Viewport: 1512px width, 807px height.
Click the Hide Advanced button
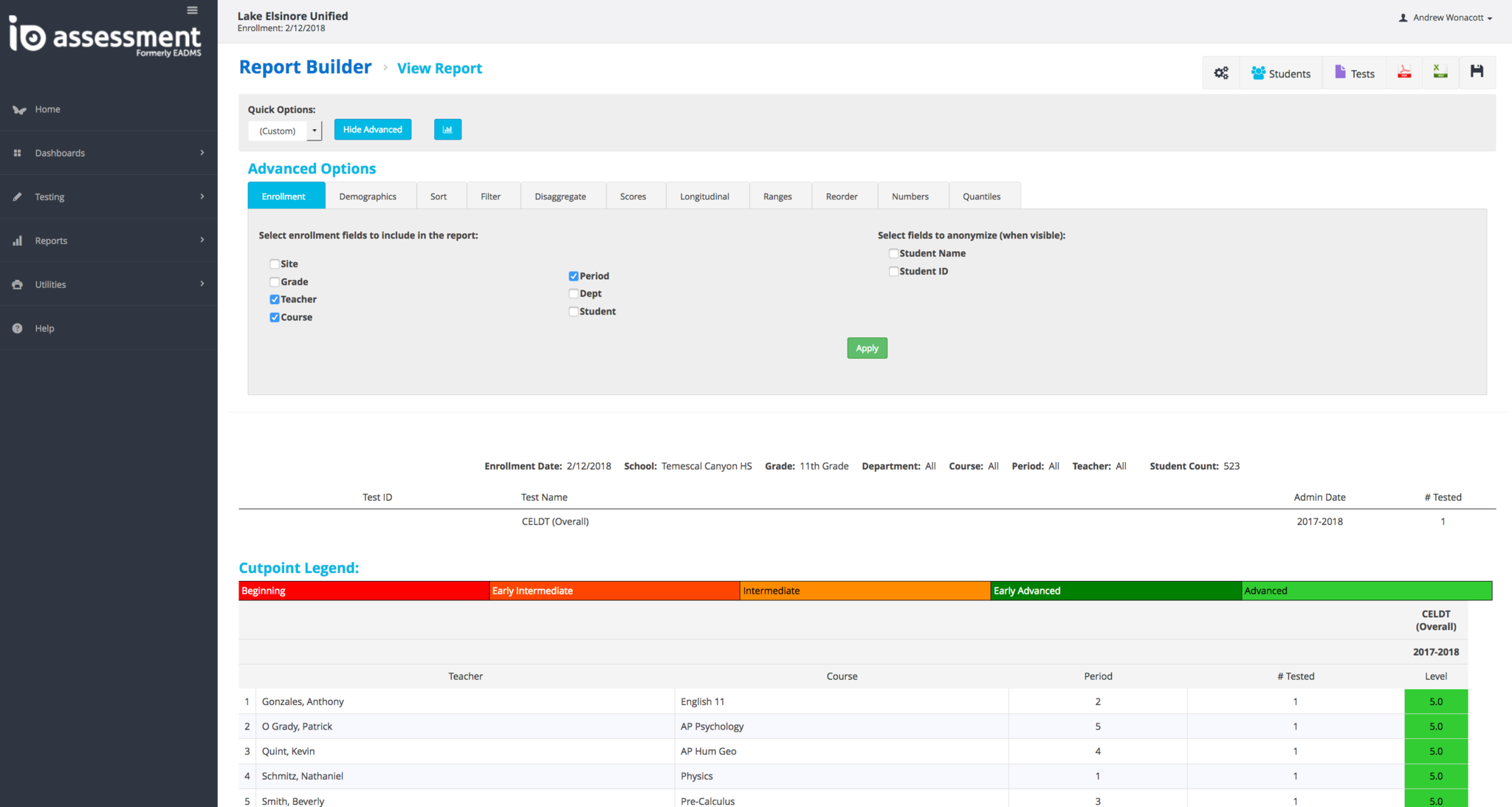click(x=372, y=130)
